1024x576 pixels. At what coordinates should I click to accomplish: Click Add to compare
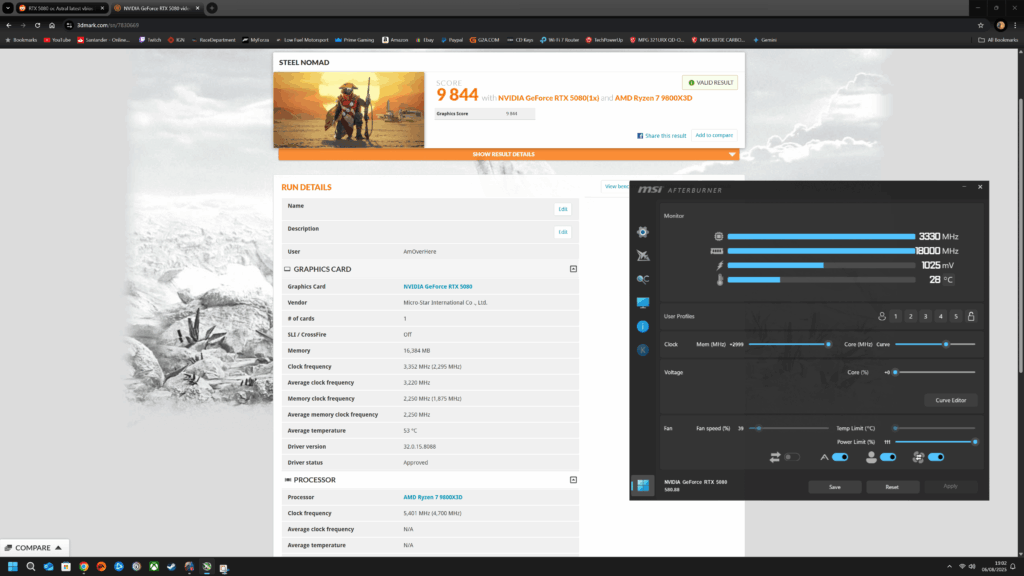tap(714, 135)
